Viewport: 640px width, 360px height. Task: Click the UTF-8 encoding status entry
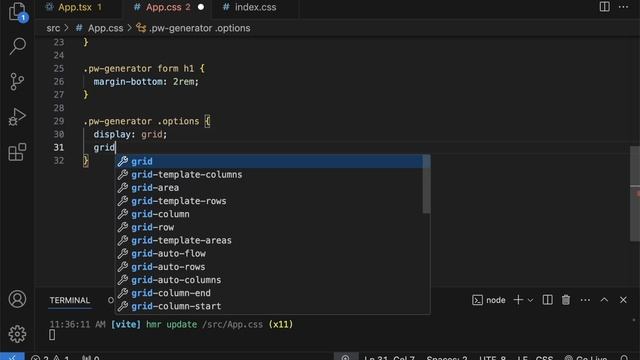(493, 358)
